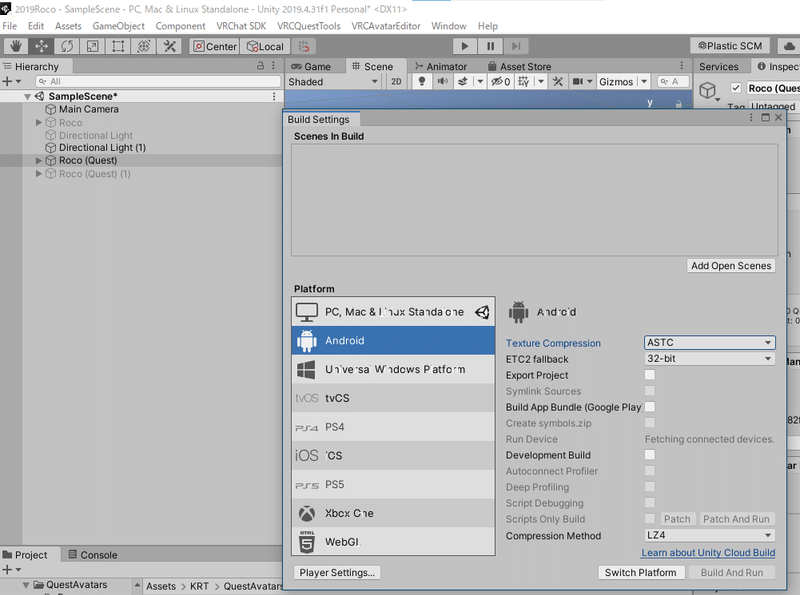This screenshot has width=800, height=595.
Task: Open the VRChat SDK menu
Action: (241, 26)
